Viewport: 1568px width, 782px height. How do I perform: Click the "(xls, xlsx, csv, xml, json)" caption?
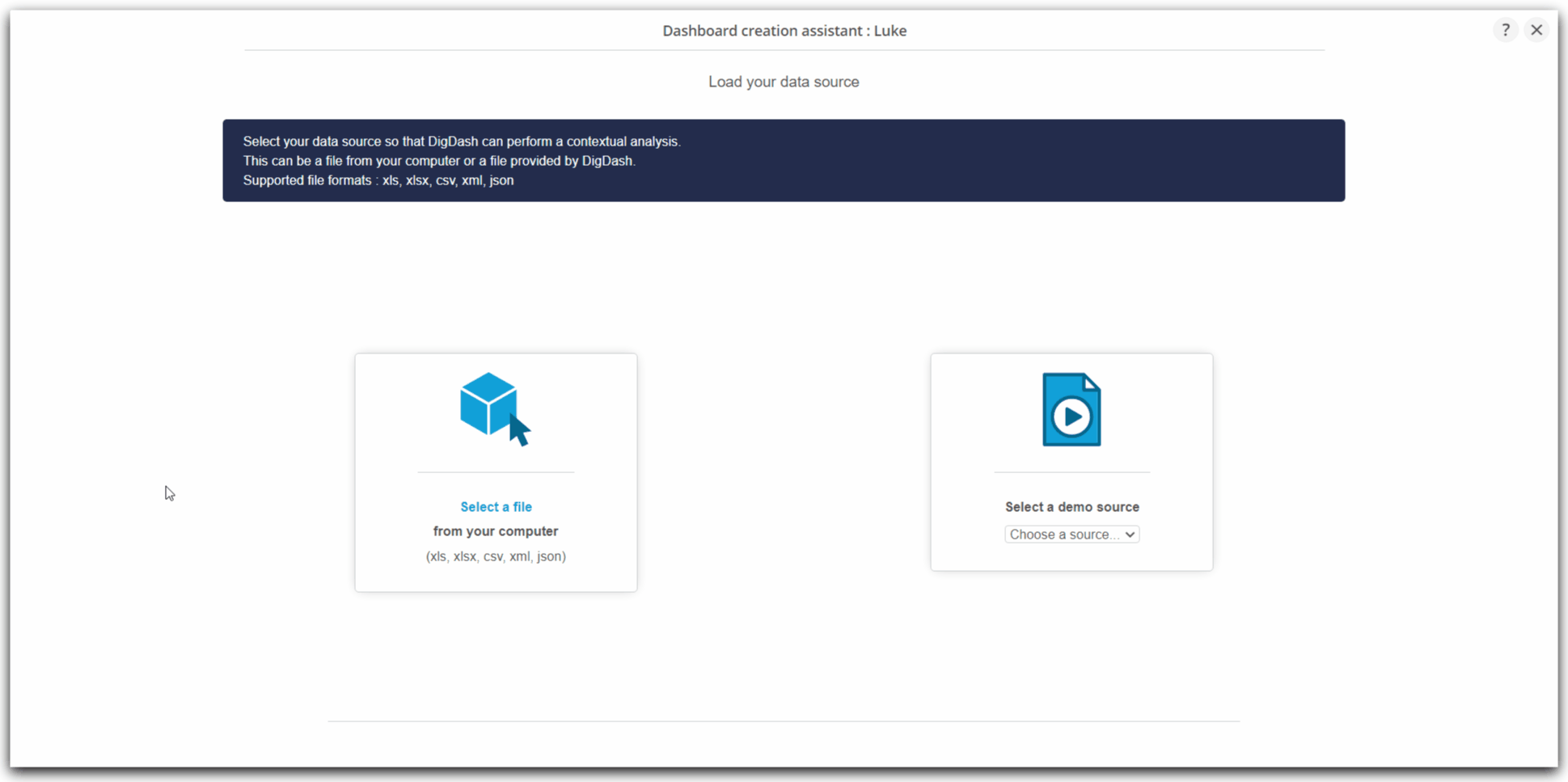(496, 556)
